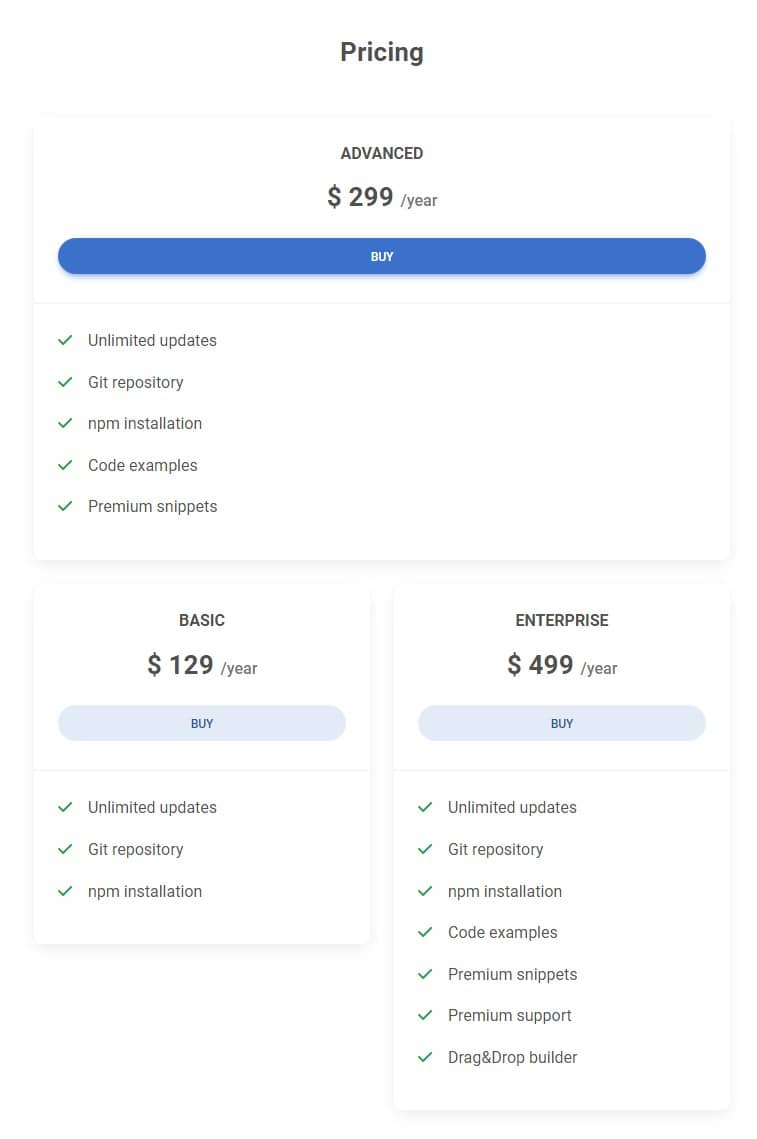Click the $ 299 /year price

coord(381,197)
